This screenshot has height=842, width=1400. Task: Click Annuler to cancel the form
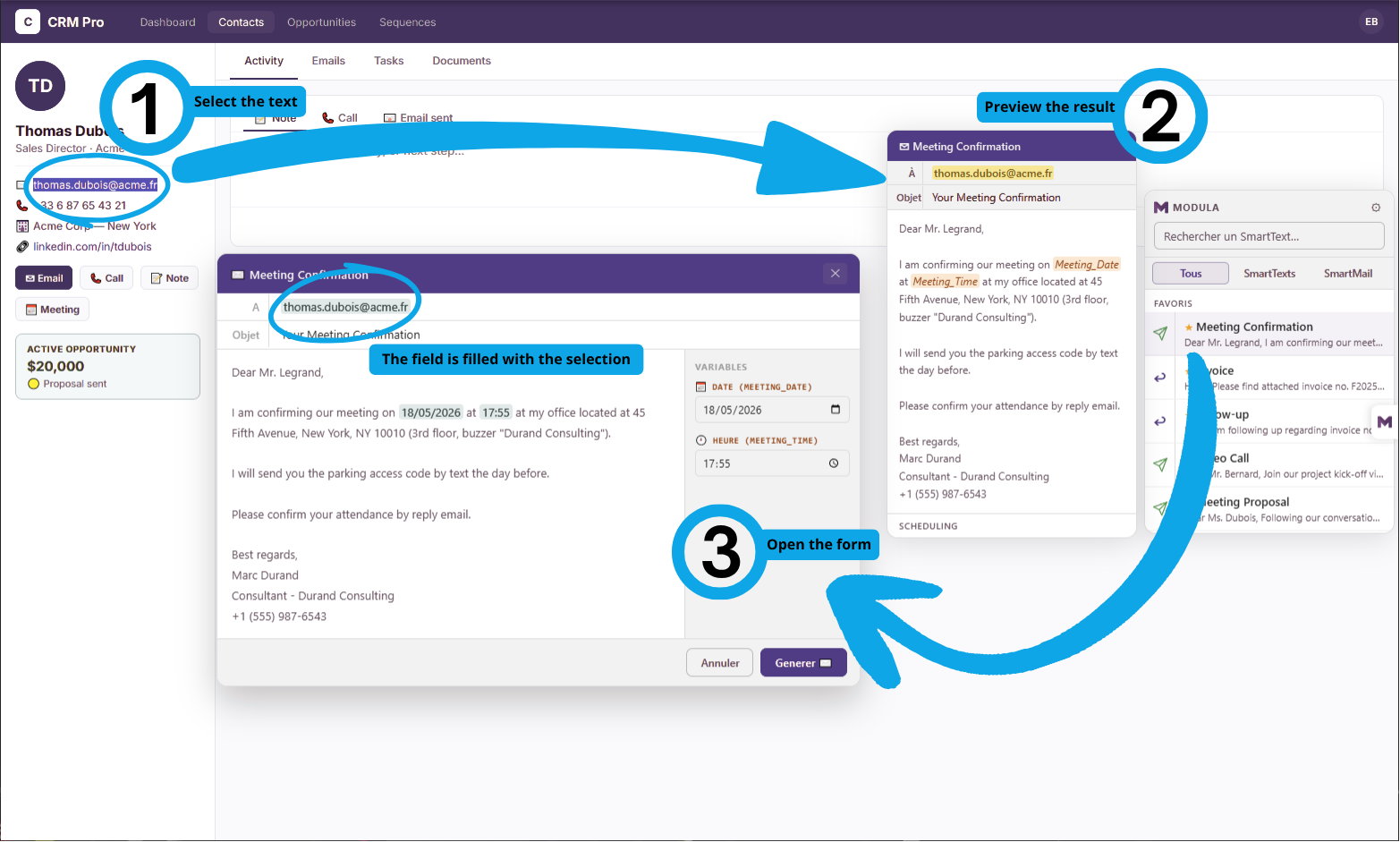(720, 663)
